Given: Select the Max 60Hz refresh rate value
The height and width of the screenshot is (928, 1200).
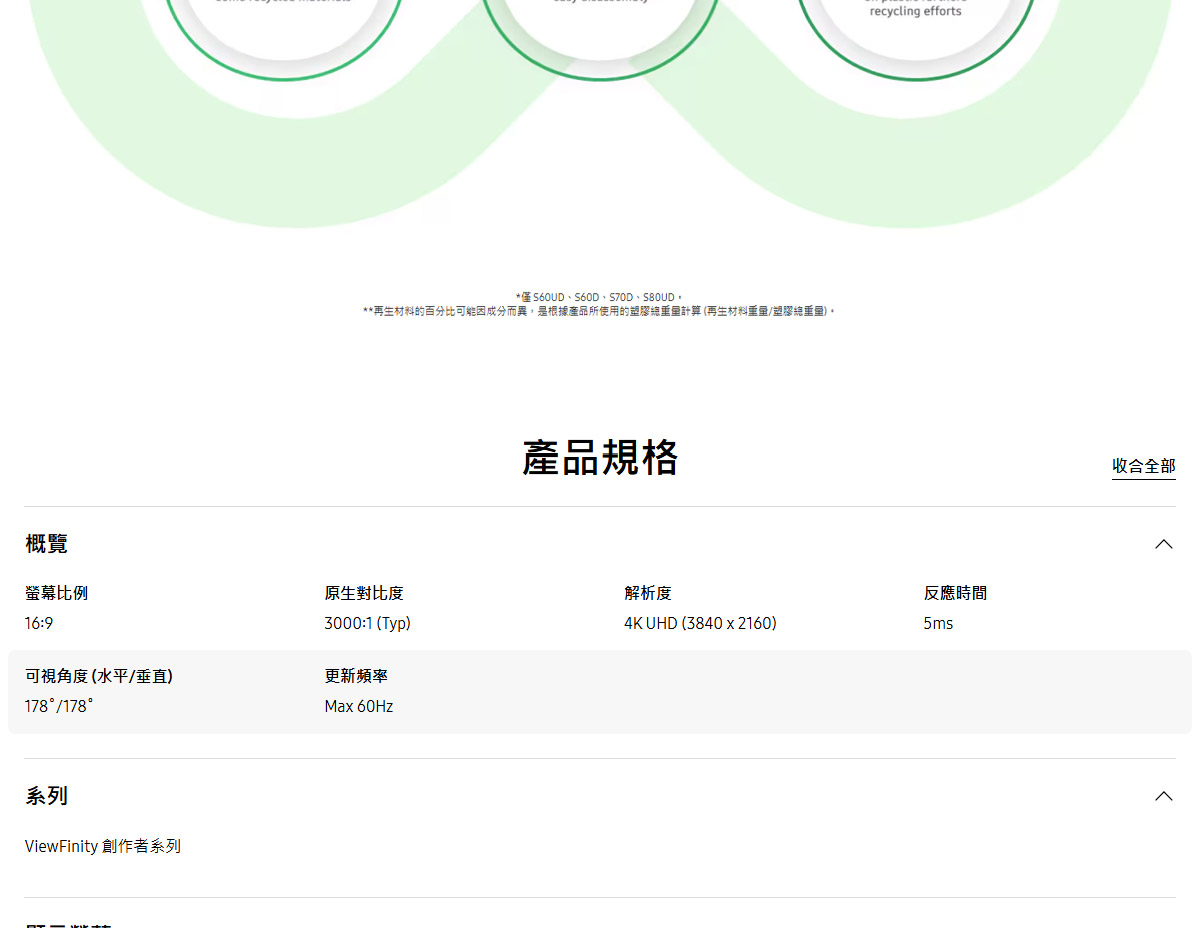Looking at the screenshot, I should (359, 706).
